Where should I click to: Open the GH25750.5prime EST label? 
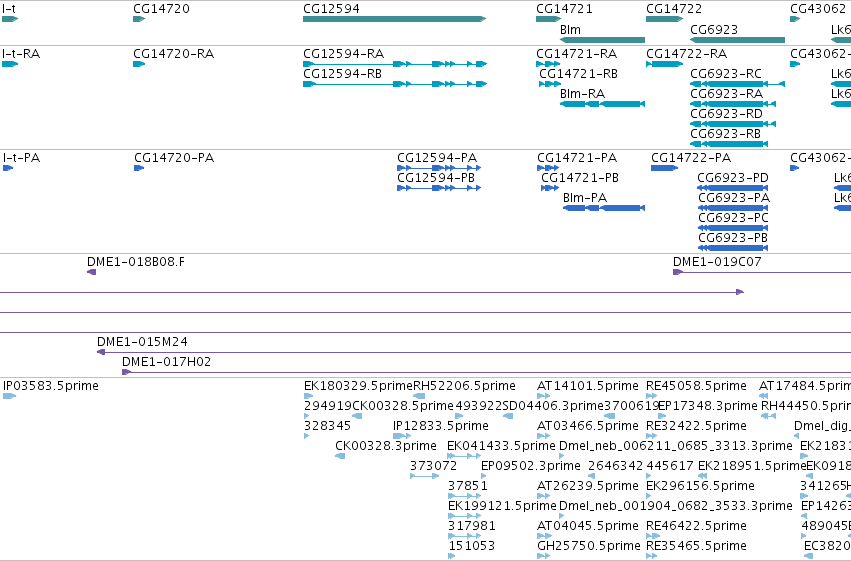pyautogui.click(x=589, y=546)
